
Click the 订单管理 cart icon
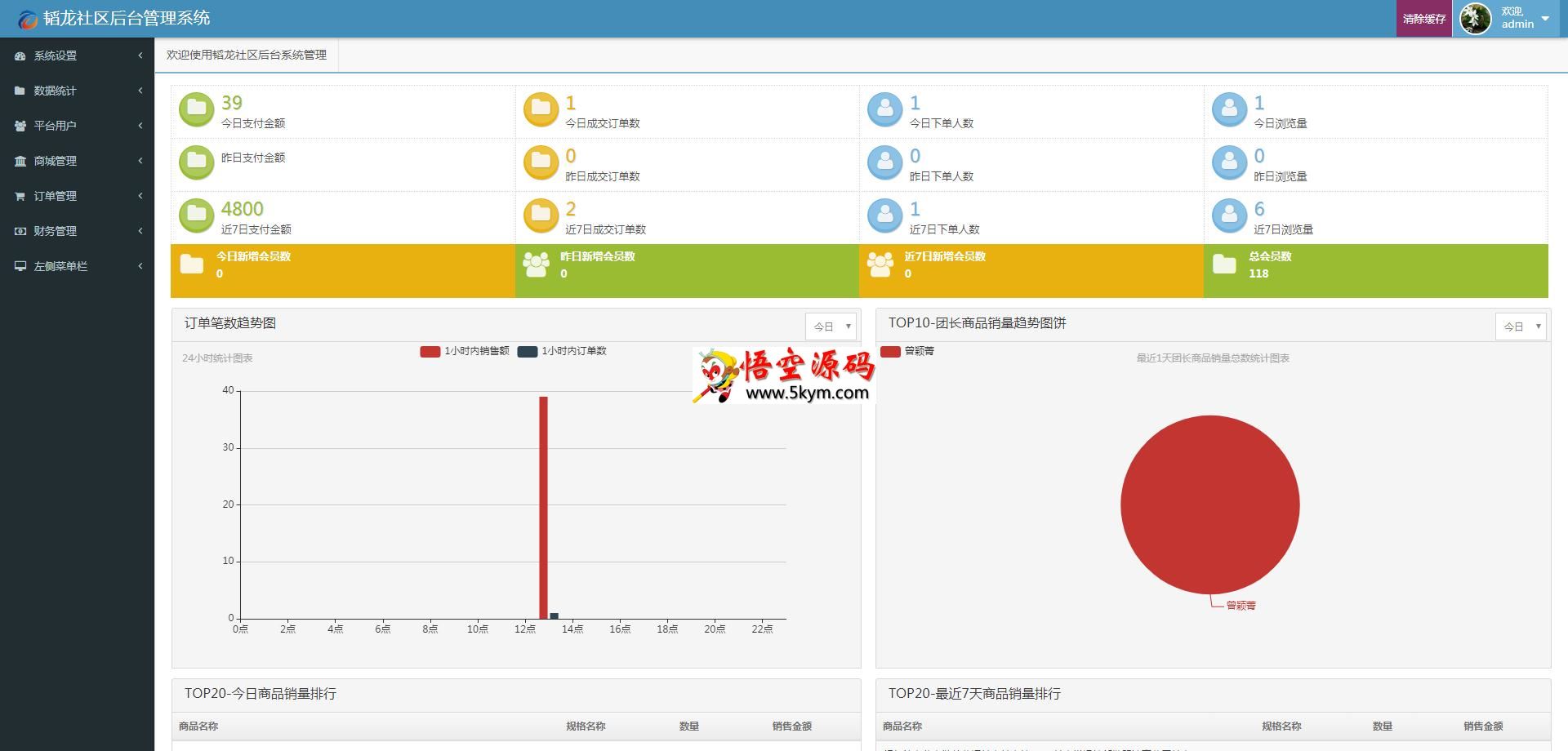20,196
